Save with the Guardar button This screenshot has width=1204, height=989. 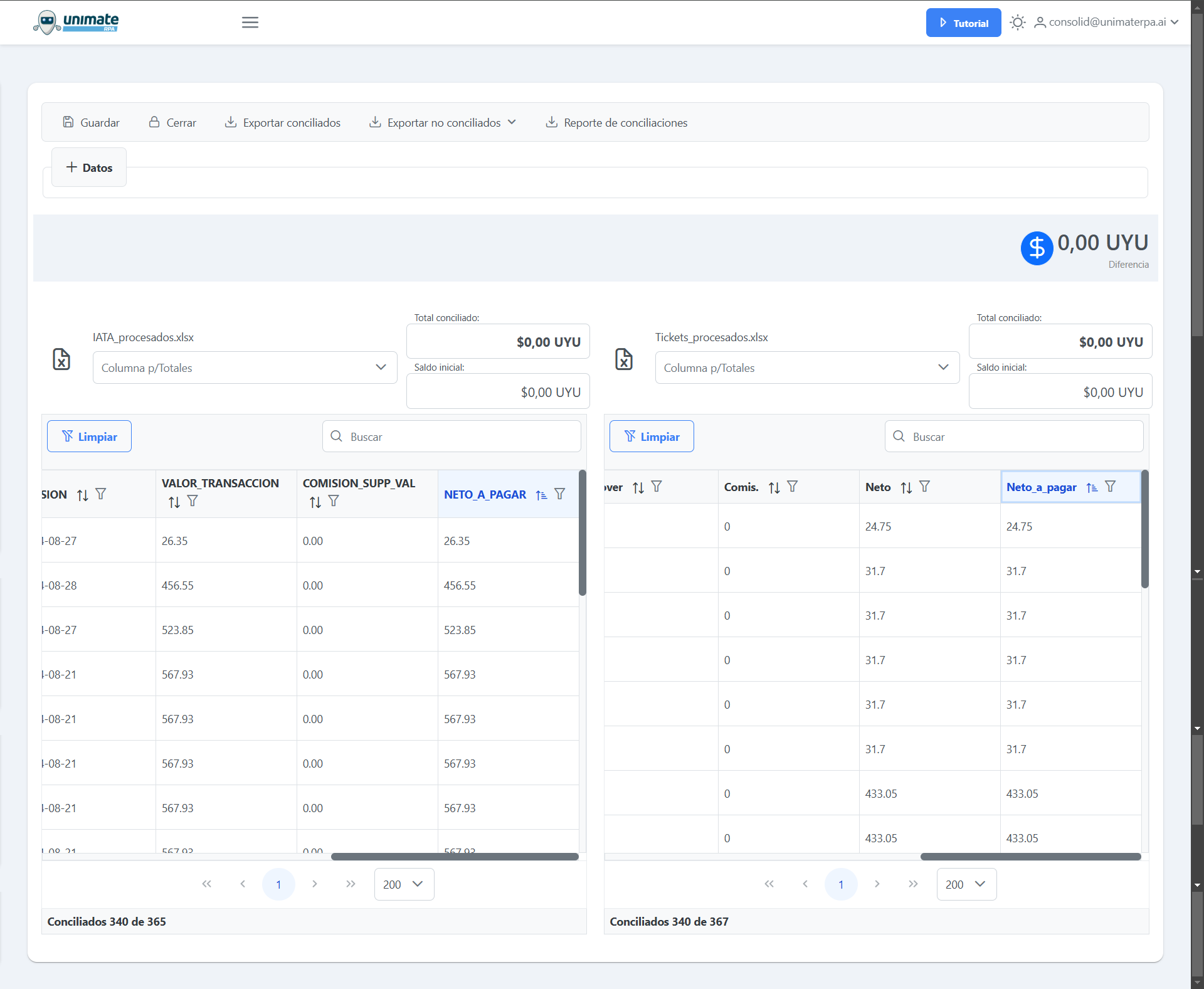pyautogui.click(x=92, y=122)
